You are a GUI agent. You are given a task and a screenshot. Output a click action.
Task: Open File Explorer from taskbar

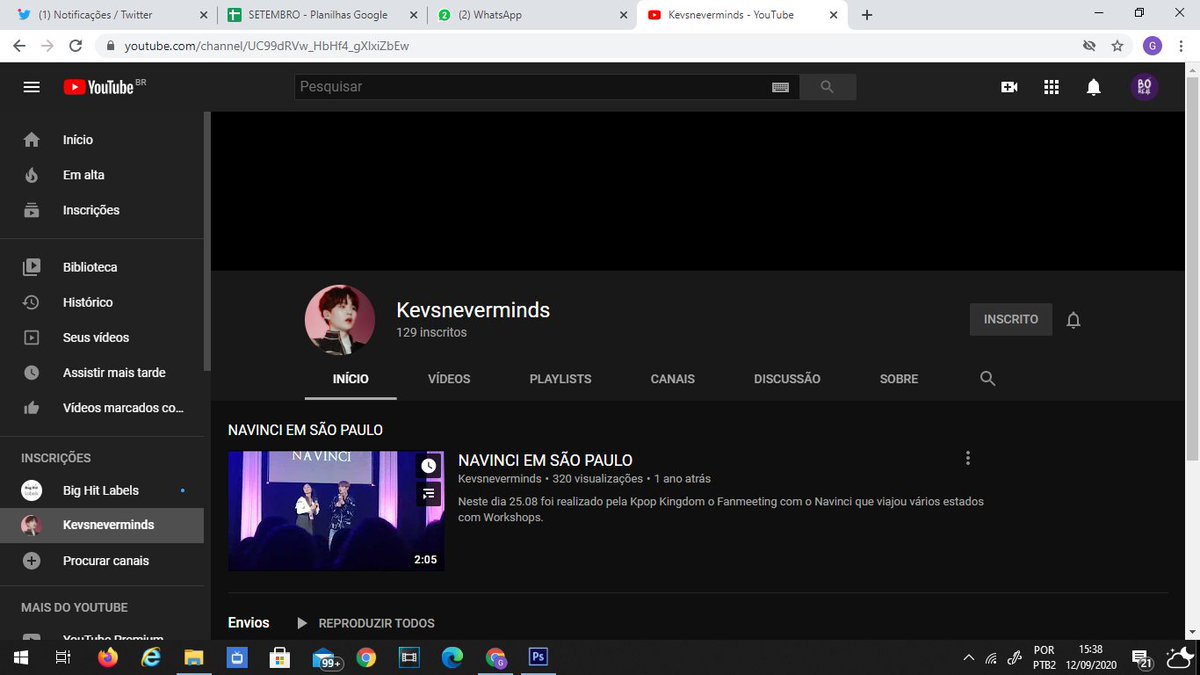click(x=194, y=657)
